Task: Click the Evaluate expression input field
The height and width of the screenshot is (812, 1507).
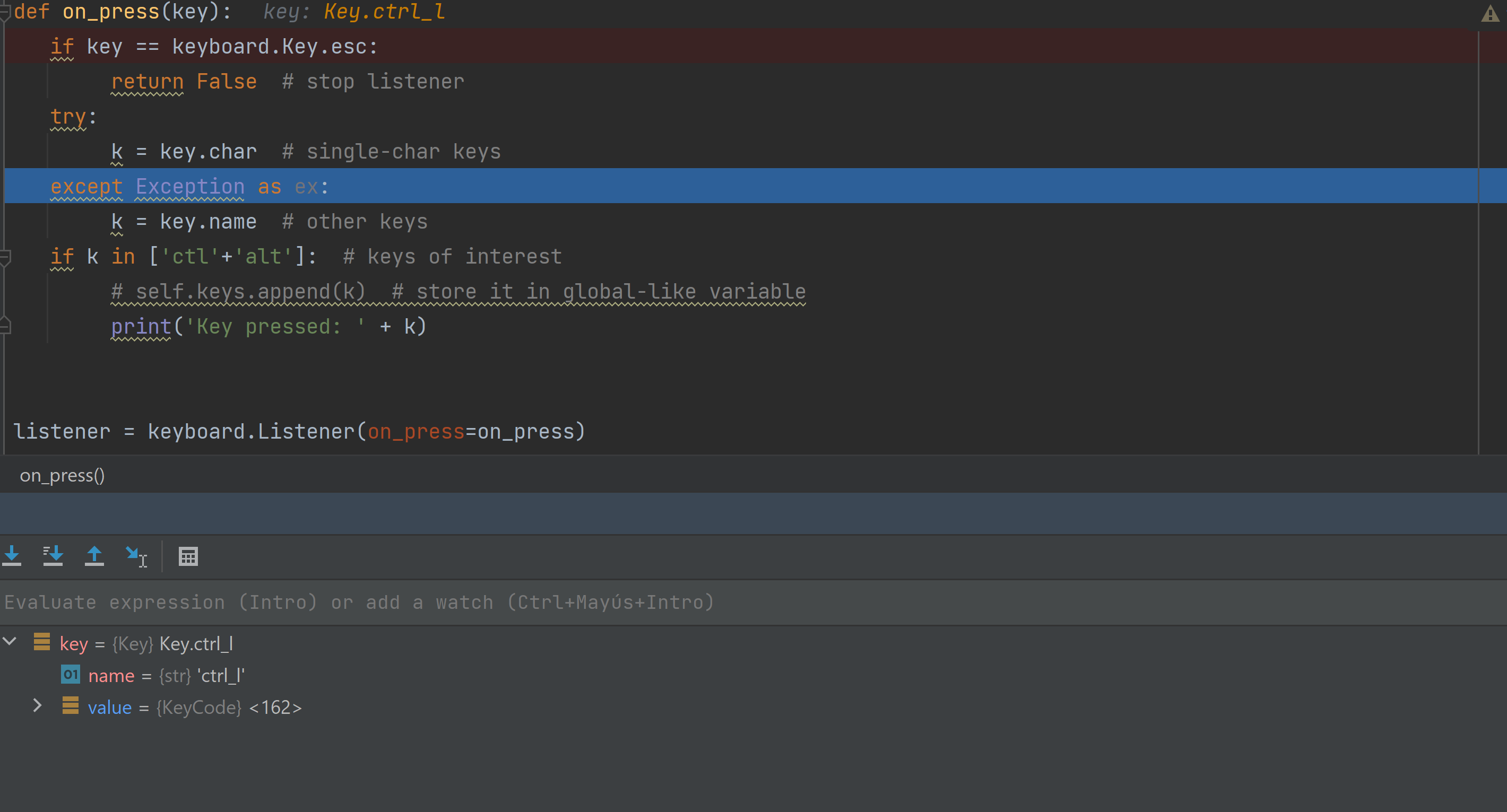Action: [x=753, y=602]
